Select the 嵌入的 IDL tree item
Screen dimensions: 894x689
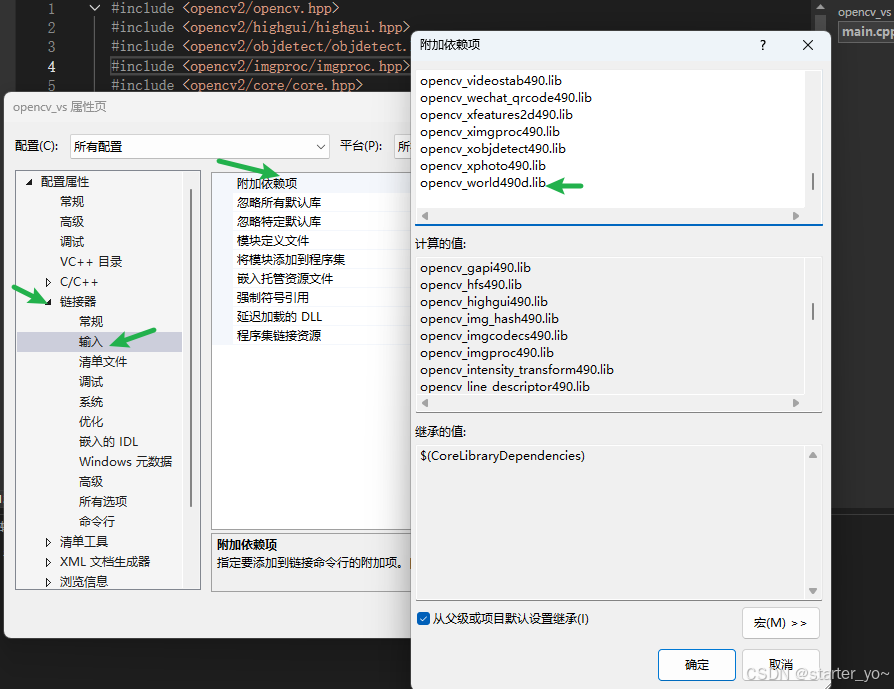point(108,441)
